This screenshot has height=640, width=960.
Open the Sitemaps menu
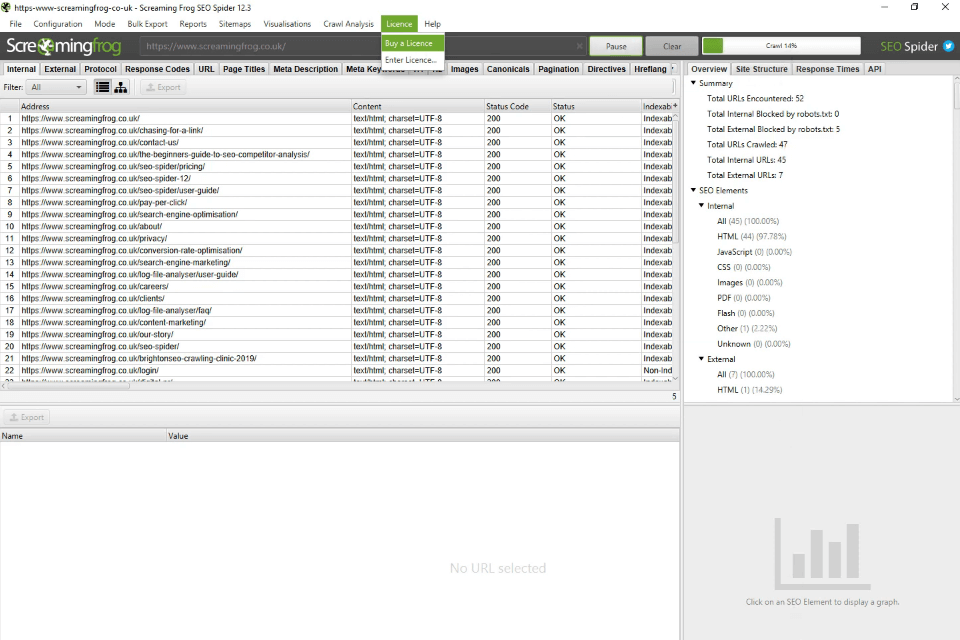234,24
